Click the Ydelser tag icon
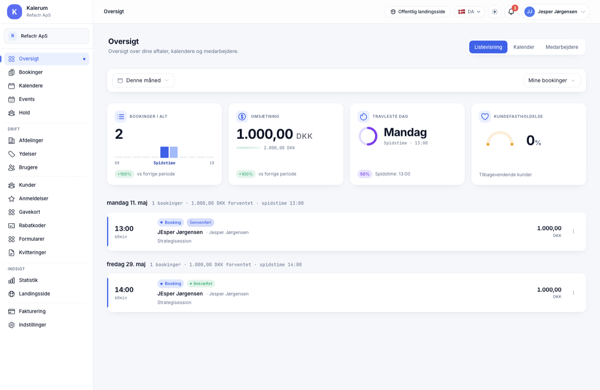 [x=11, y=154]
